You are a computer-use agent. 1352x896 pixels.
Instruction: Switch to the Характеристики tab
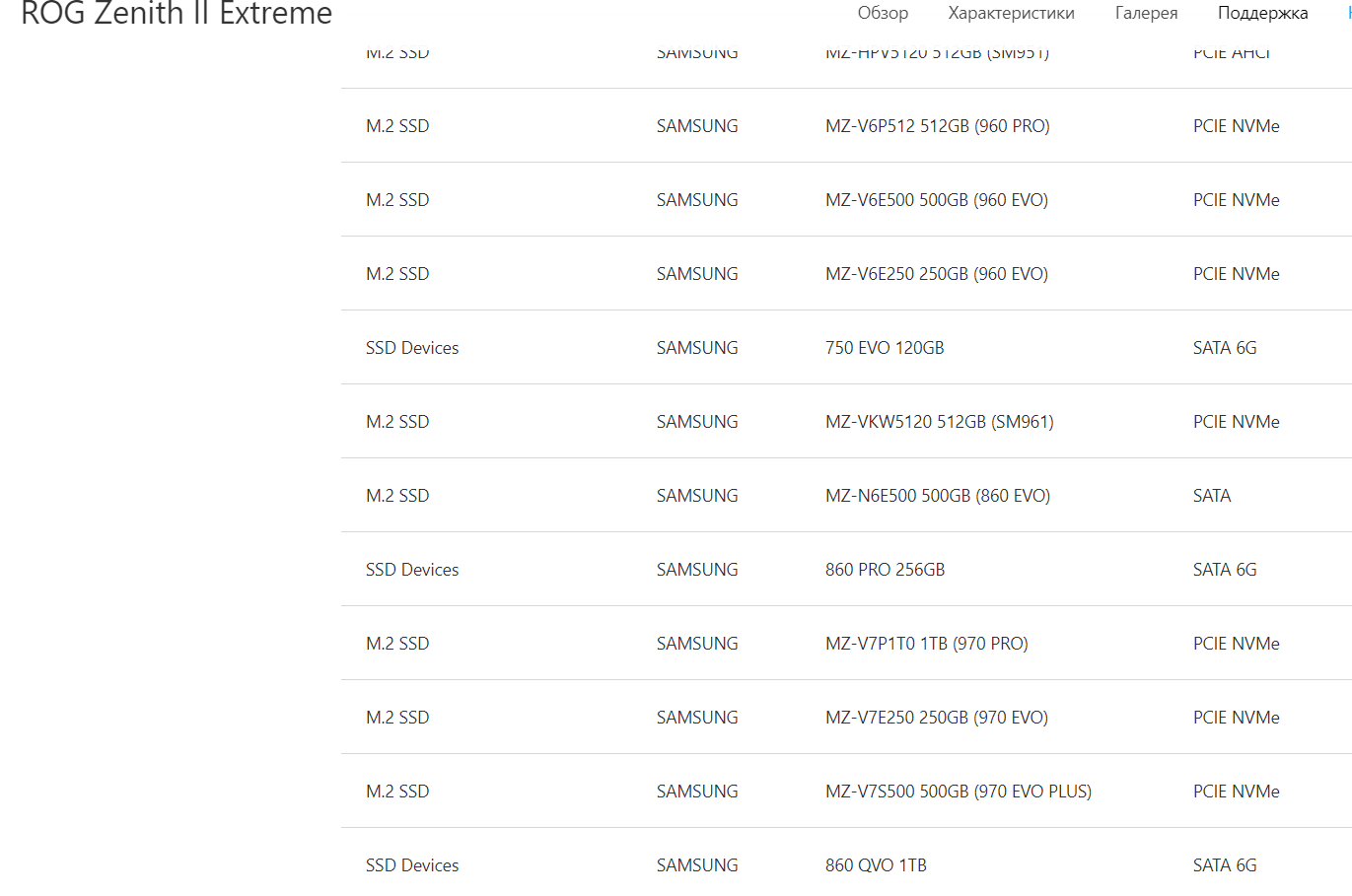point(1011,13)
